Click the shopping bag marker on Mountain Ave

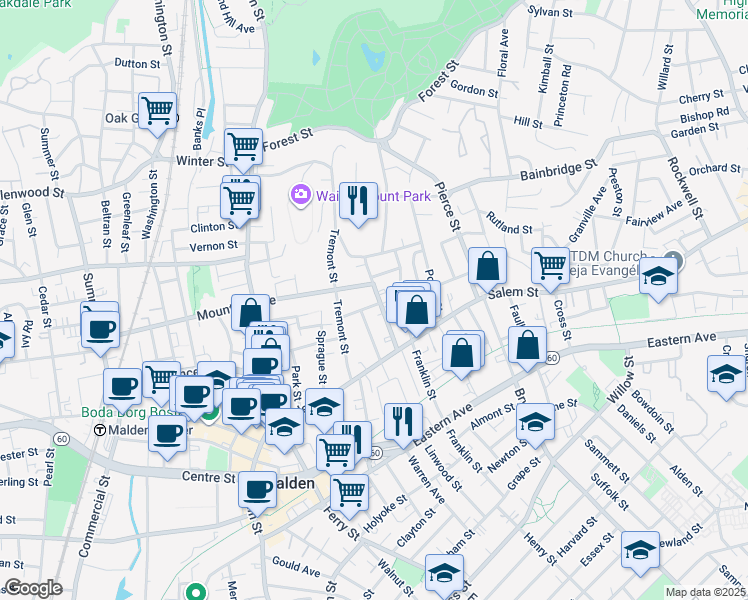(250, 313)
